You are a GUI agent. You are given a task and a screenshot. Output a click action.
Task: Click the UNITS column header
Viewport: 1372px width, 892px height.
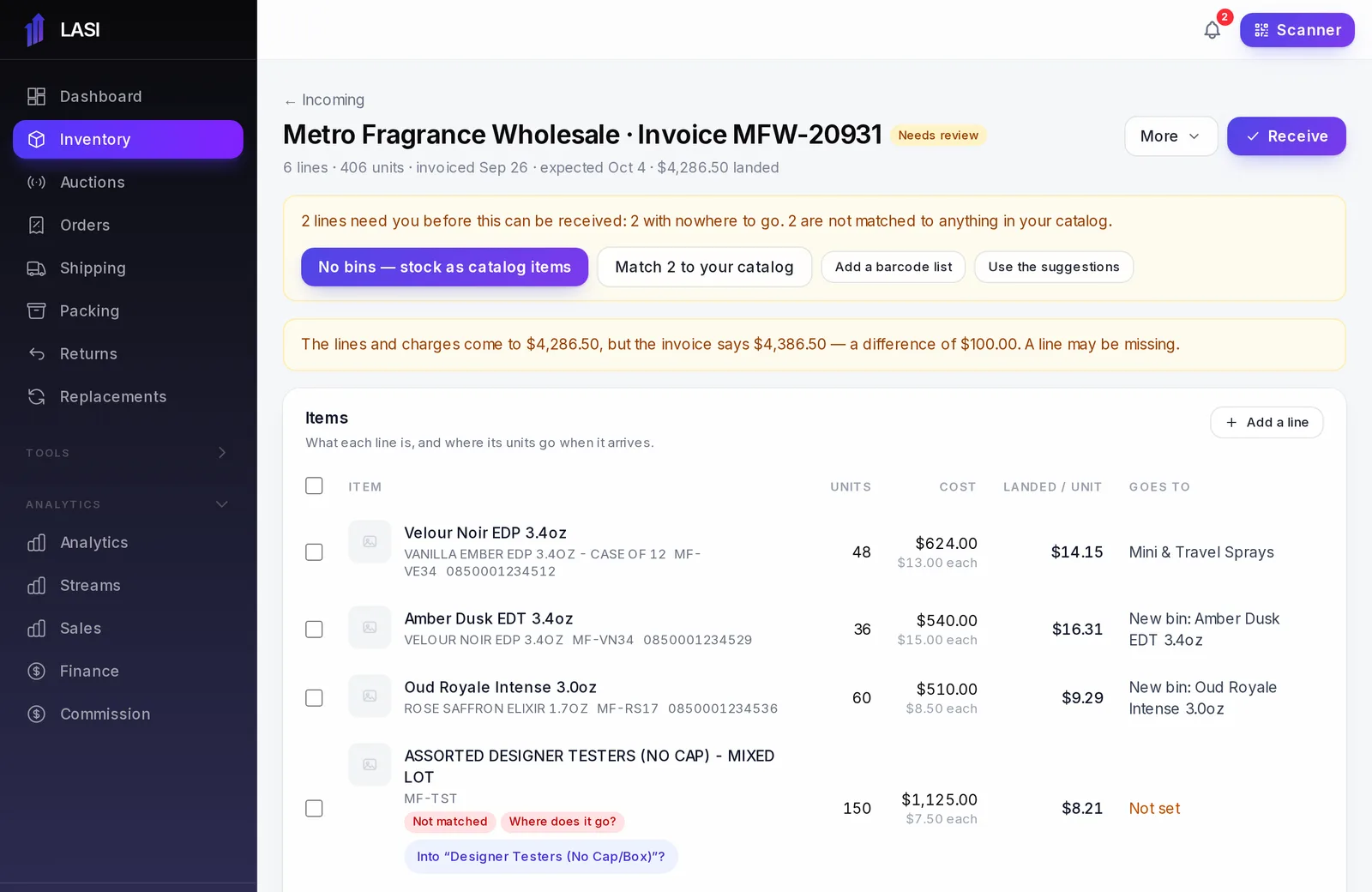(x=851, y=487)
